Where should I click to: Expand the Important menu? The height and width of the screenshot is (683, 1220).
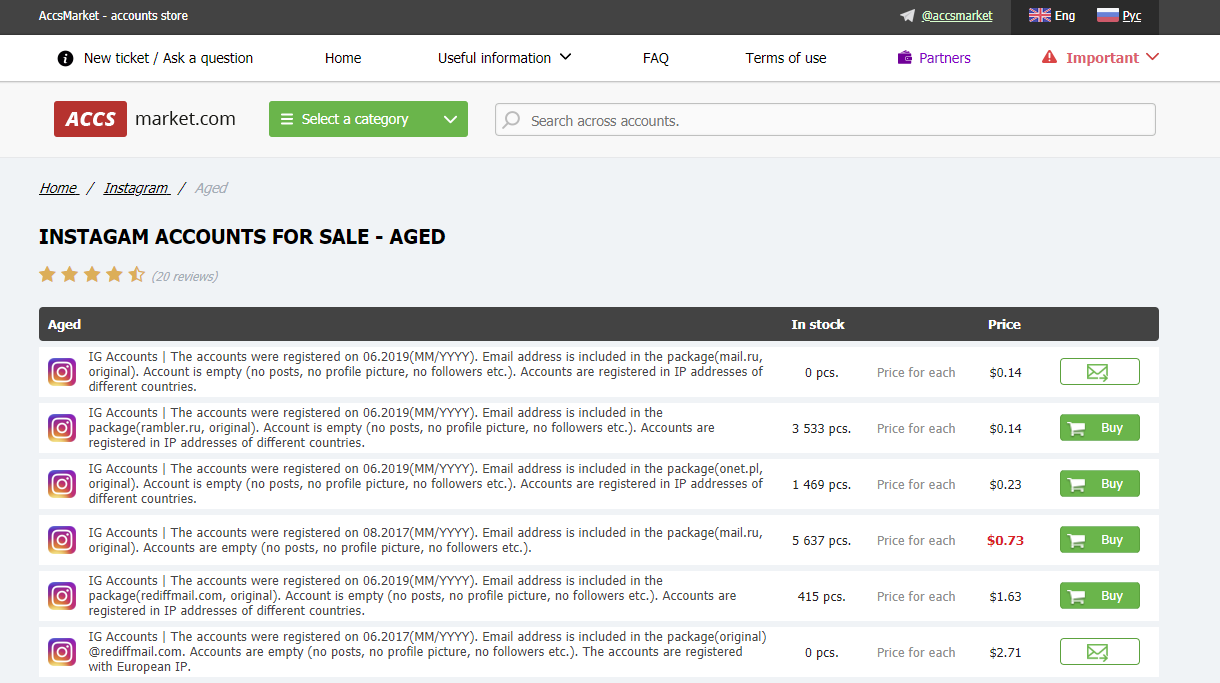pyautogui.click(x=1100, y=58)
